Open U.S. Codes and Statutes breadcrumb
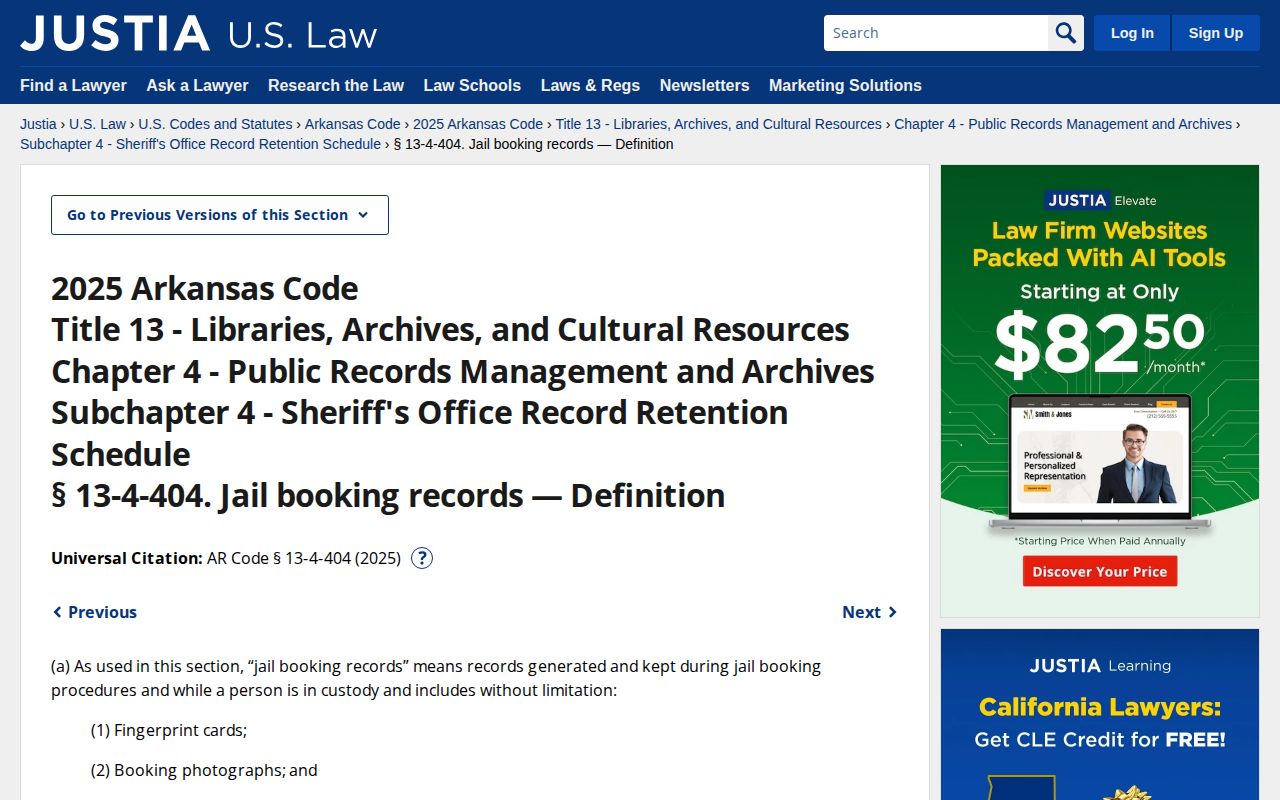This screenshot has height=800, width=1280. [215, 124]
